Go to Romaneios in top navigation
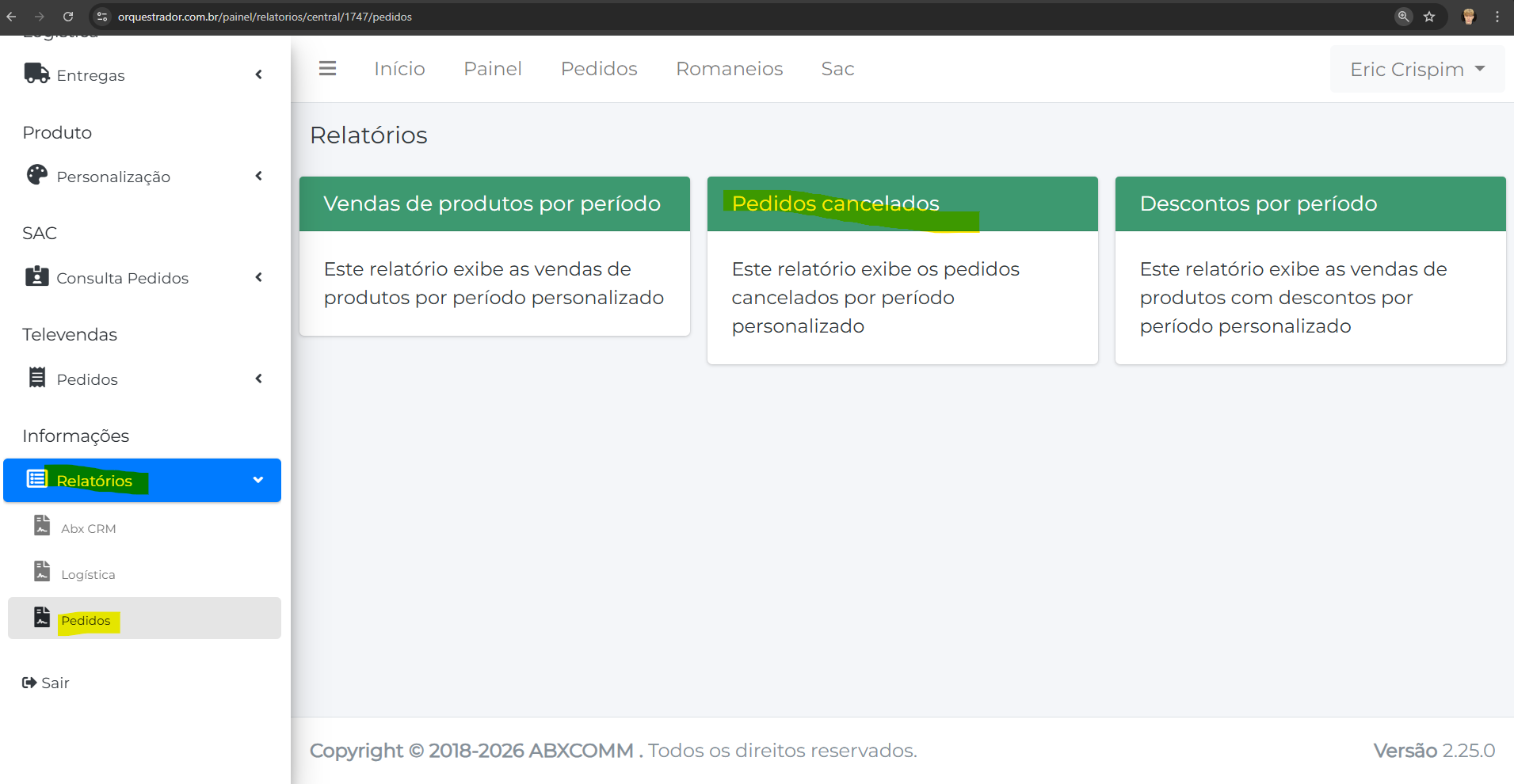The height and width of the screenshot is (784, 1514). click(x=729, y=69)
